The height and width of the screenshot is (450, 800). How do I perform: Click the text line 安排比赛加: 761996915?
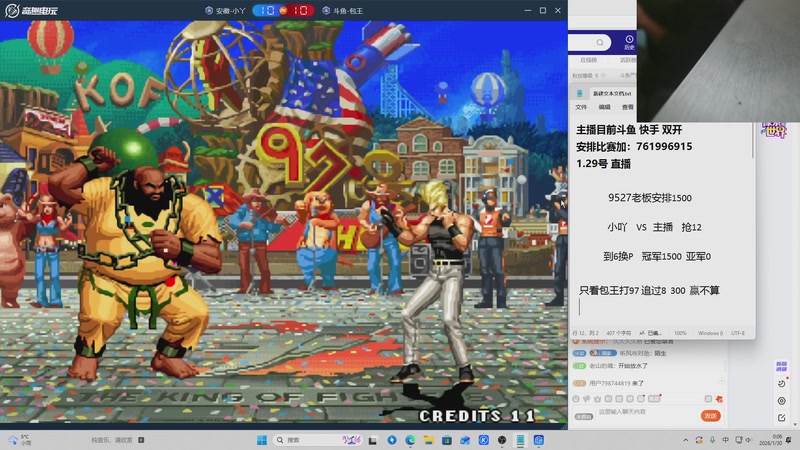tap(634, 147)
